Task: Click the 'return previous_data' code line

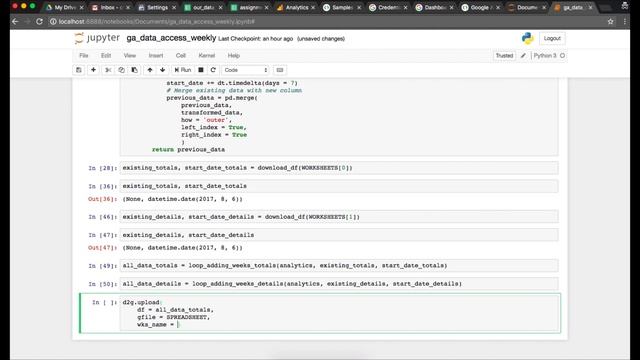Action: (x=188, y=150)
